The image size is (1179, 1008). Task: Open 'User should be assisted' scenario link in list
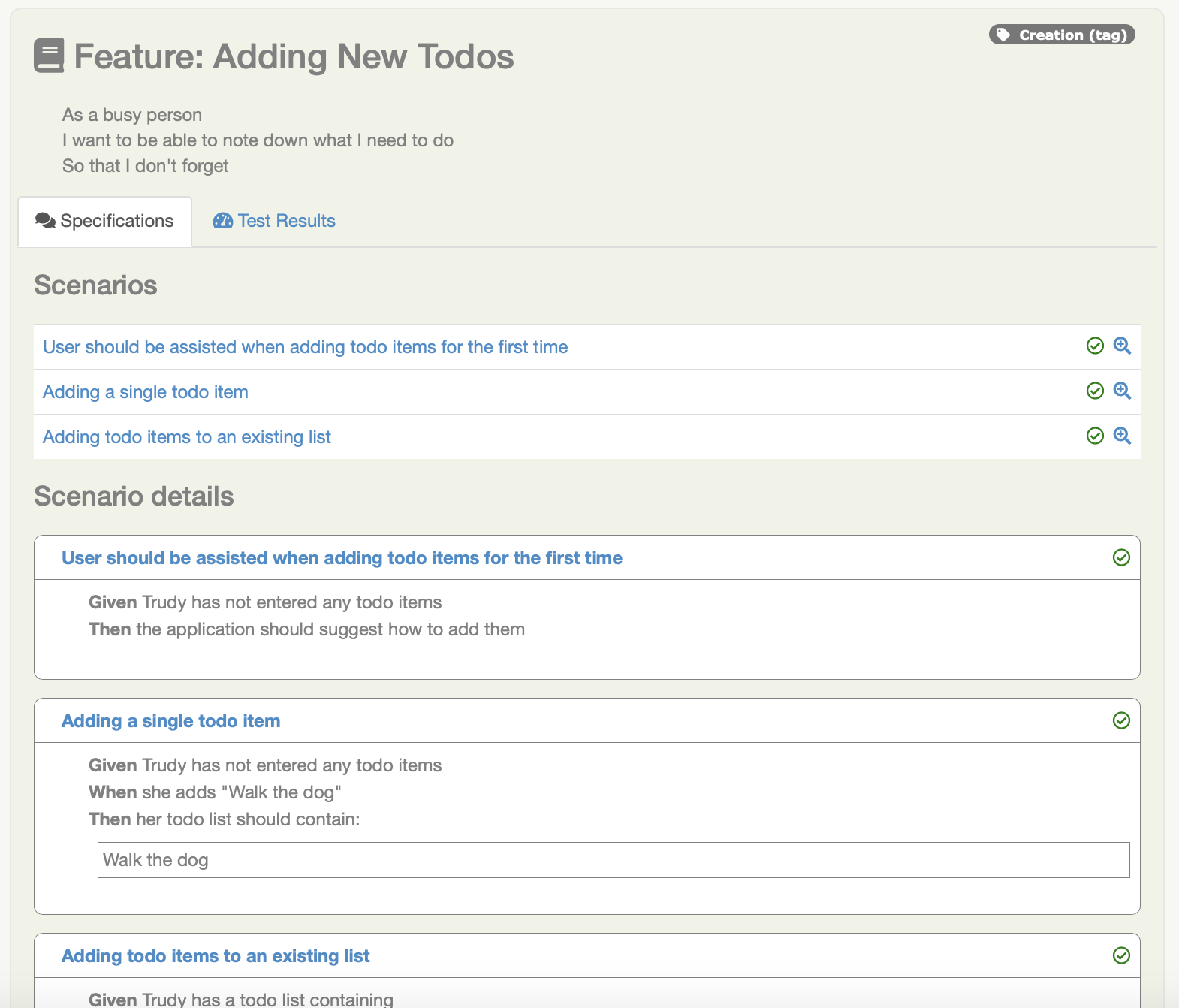[x=305, y=347]
